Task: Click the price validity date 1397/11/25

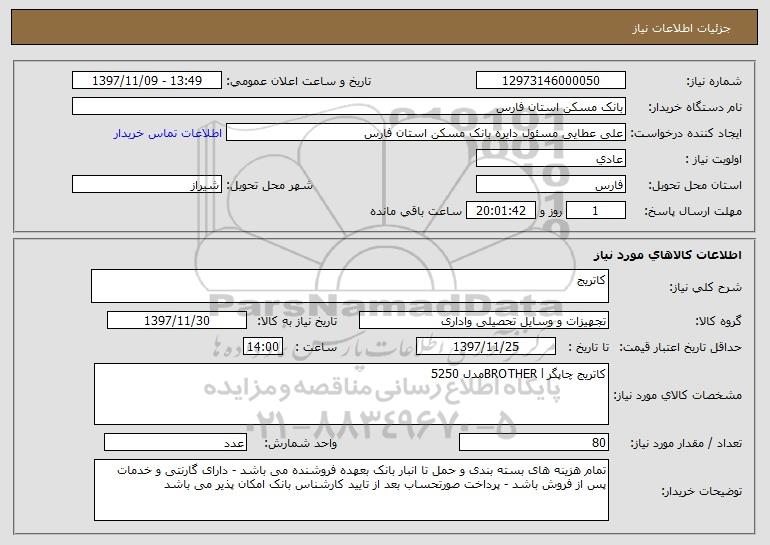Action: click(486, 347)
